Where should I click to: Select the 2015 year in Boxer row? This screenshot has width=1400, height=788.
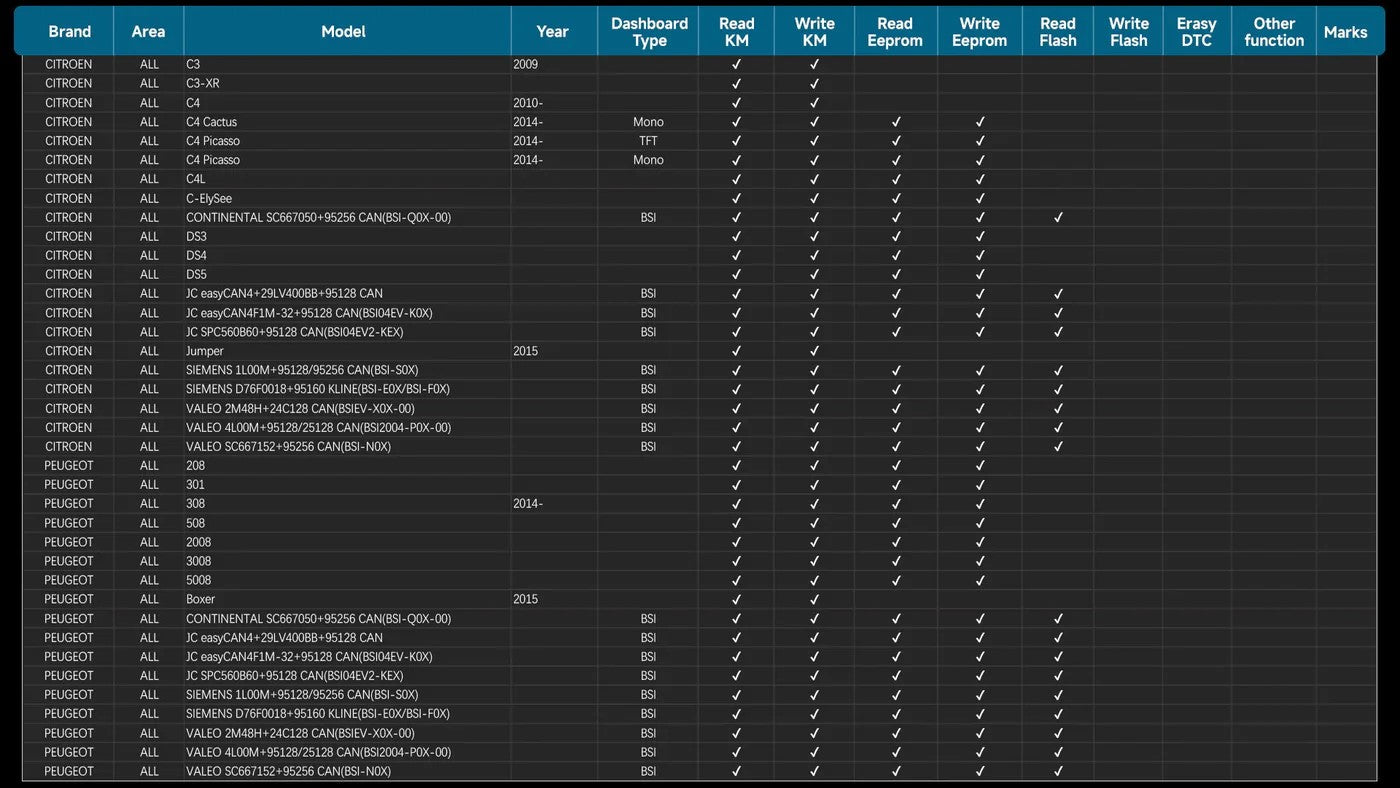pyautogui.click(x=554, y=599)
